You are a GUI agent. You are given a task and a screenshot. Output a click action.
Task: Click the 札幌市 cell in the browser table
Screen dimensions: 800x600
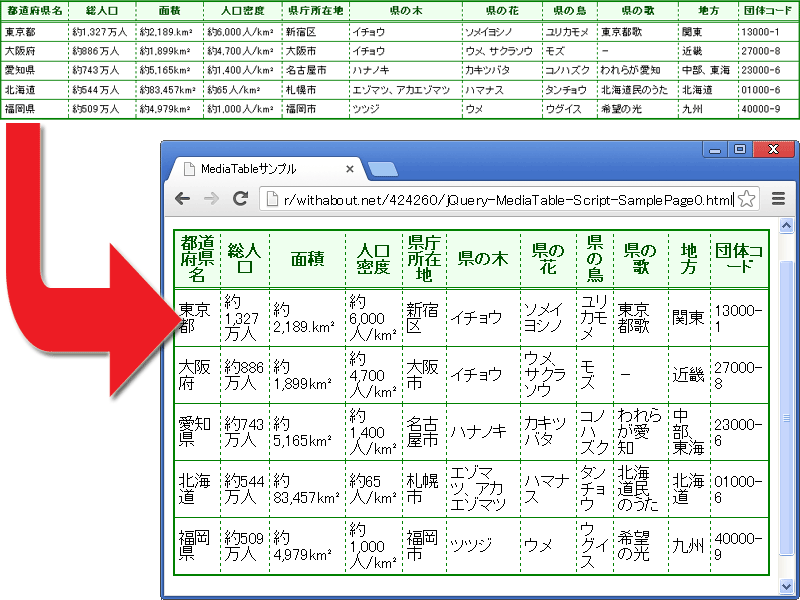[424, 488]
